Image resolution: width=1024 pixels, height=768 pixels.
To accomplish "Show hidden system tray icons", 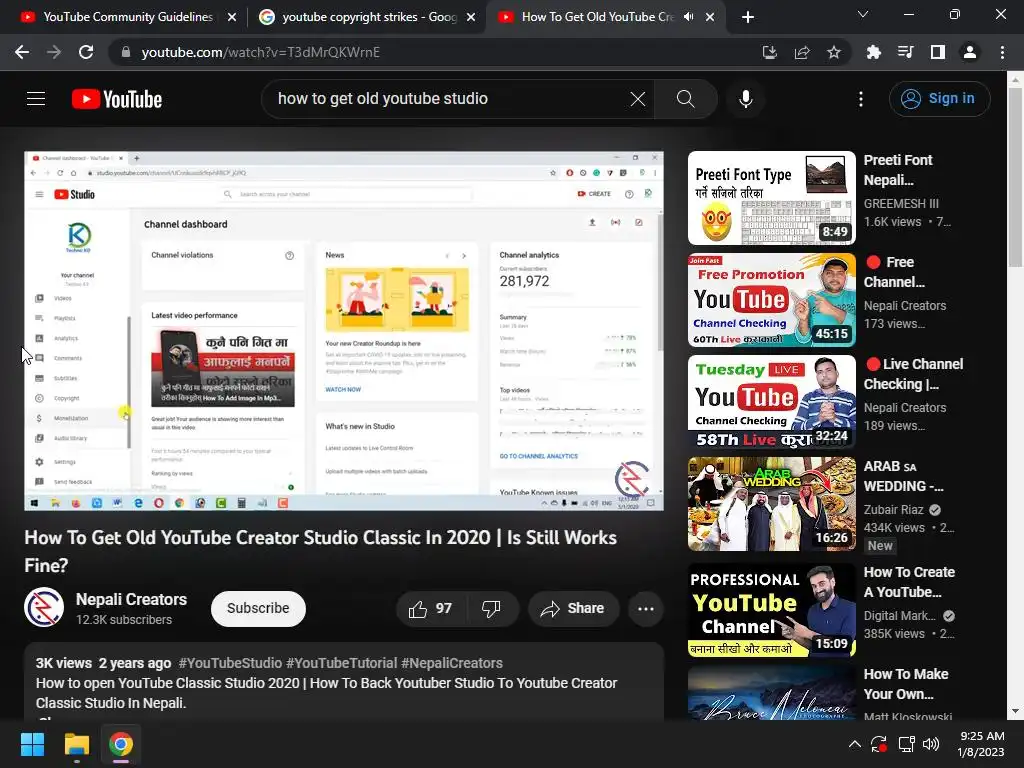I will [854, 744].
